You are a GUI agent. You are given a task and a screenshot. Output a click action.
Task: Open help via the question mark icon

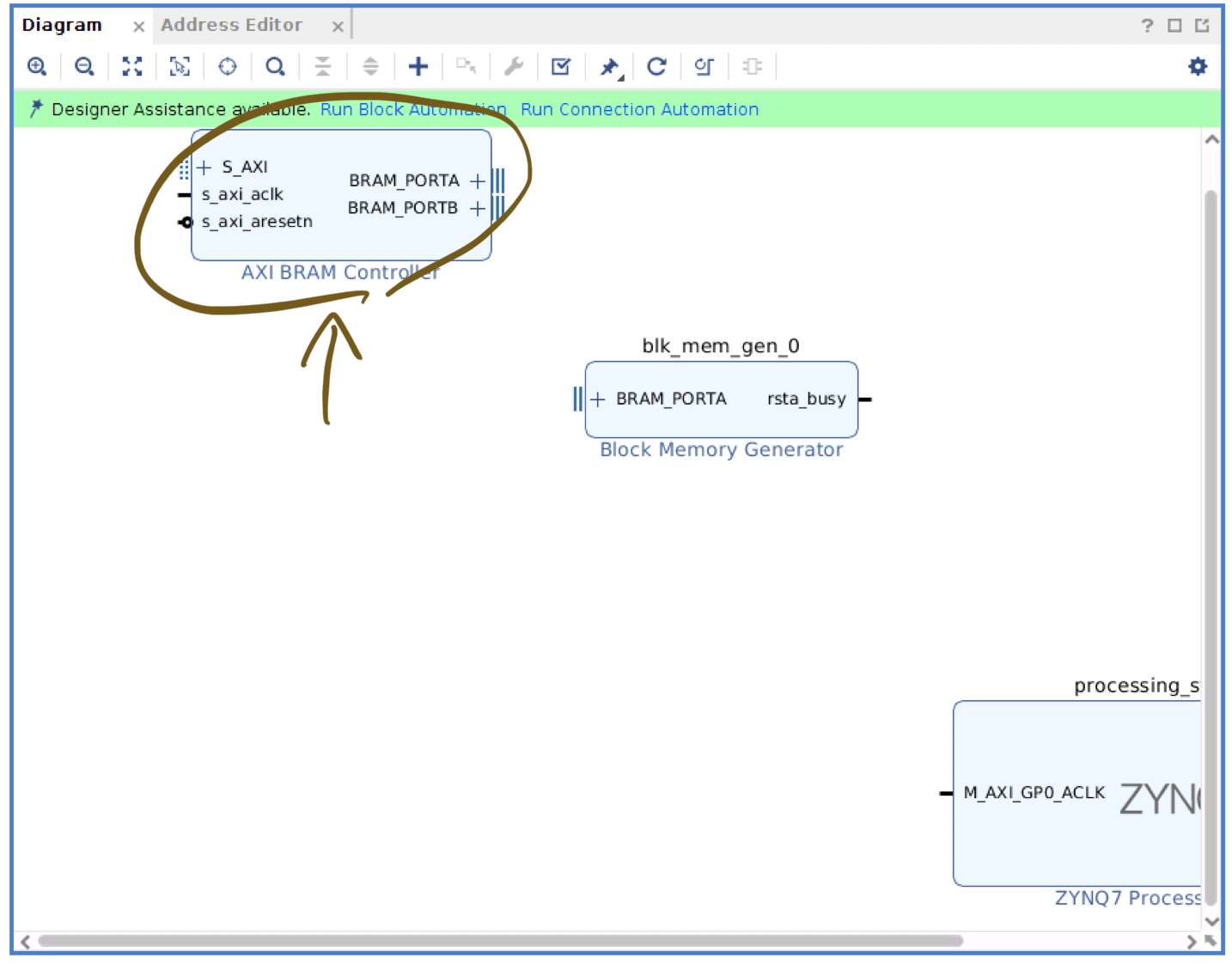coord(1147,26)
